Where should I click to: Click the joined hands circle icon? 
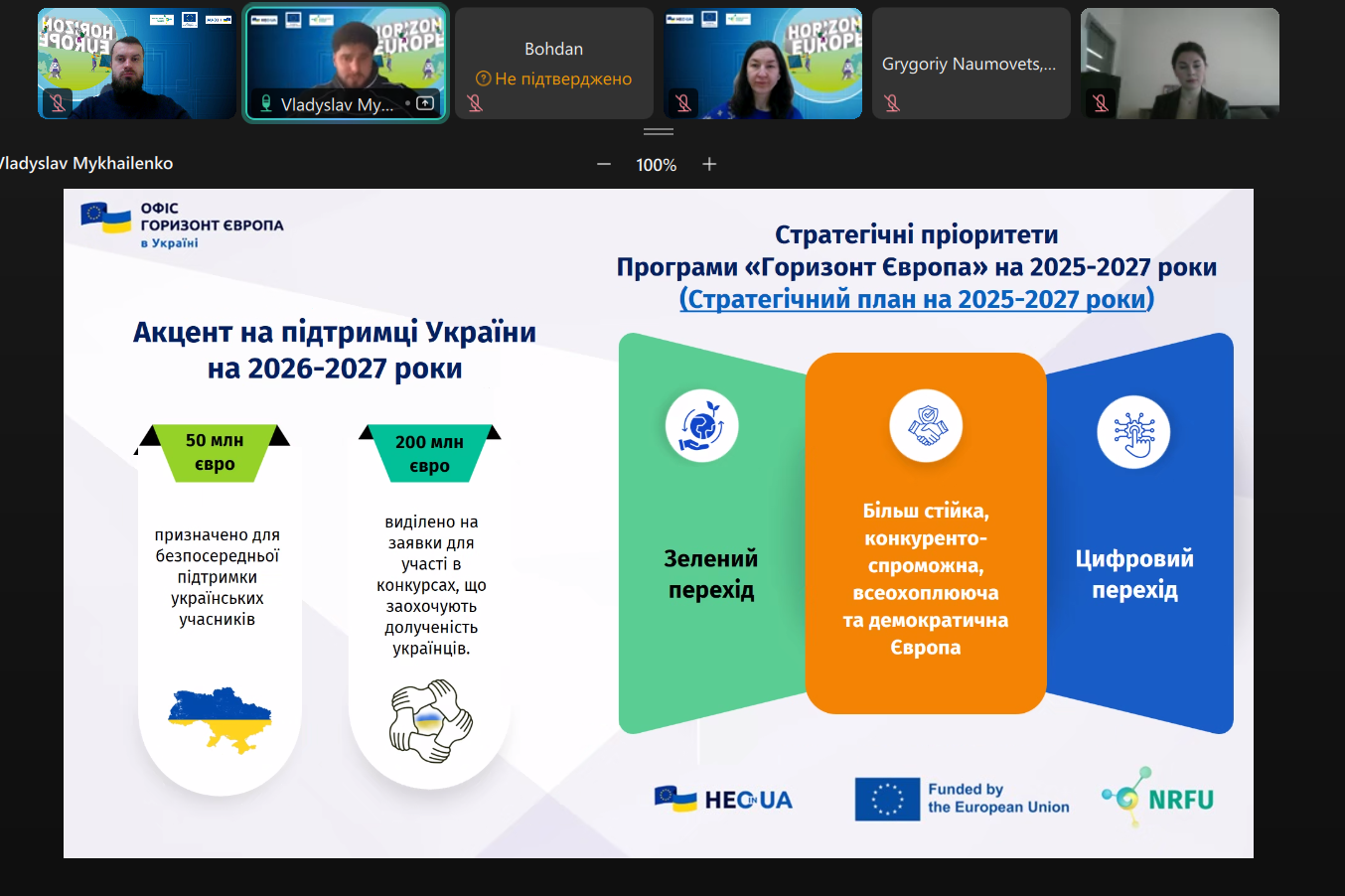[430, 721]
